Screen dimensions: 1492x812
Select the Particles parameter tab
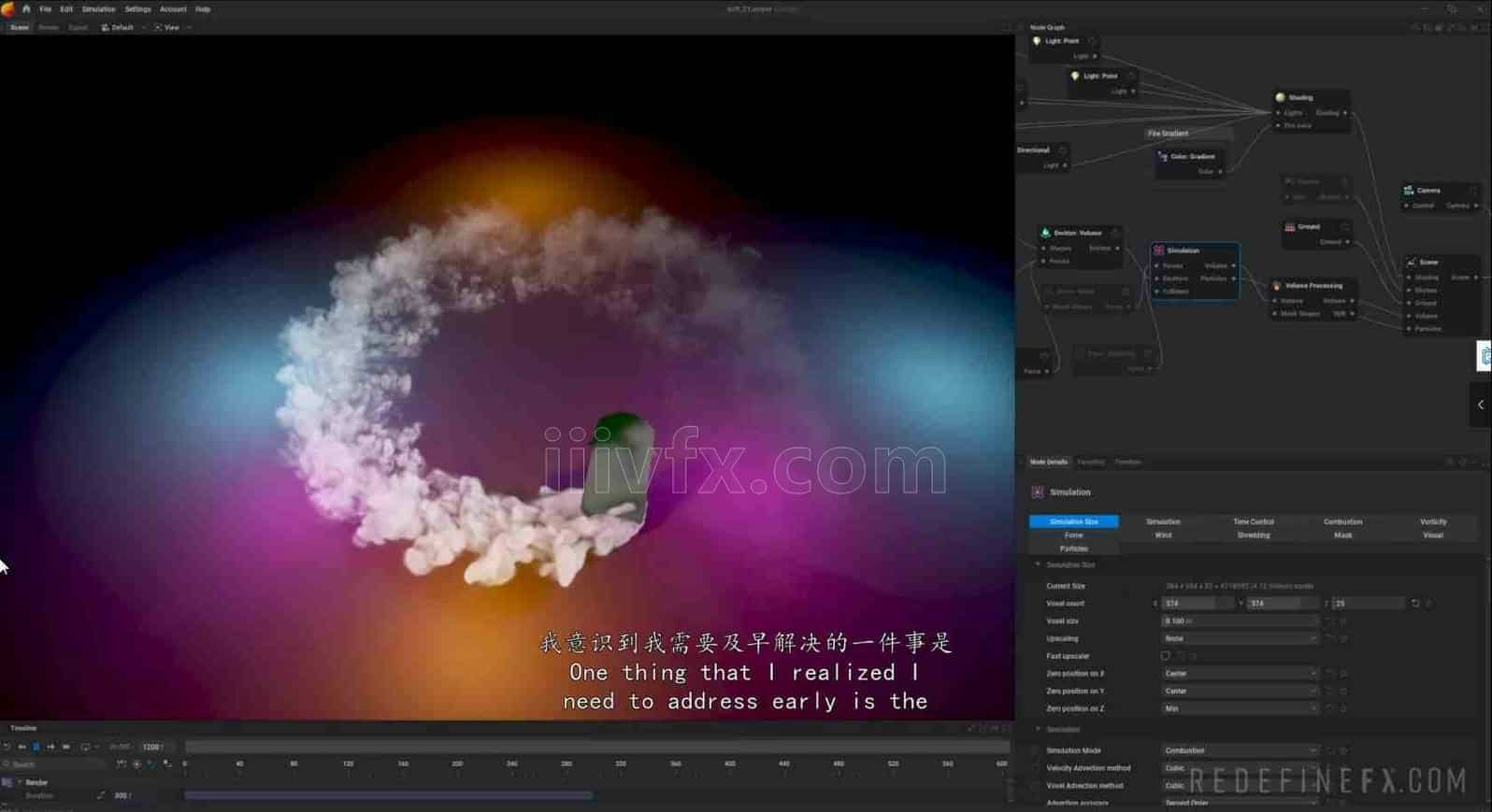click(x=1073, y=548)
